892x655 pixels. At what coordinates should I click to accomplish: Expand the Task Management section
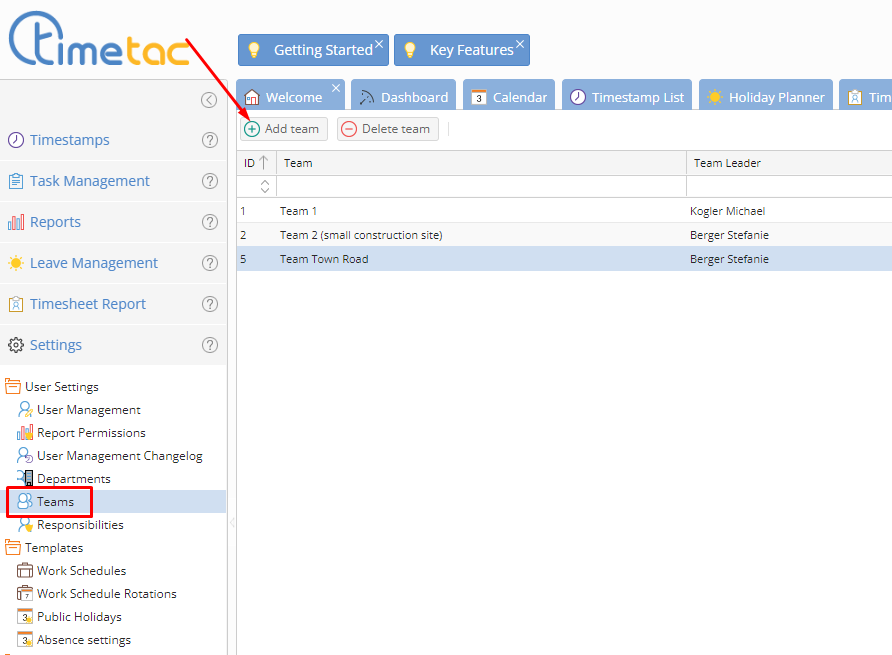(89, 181)
